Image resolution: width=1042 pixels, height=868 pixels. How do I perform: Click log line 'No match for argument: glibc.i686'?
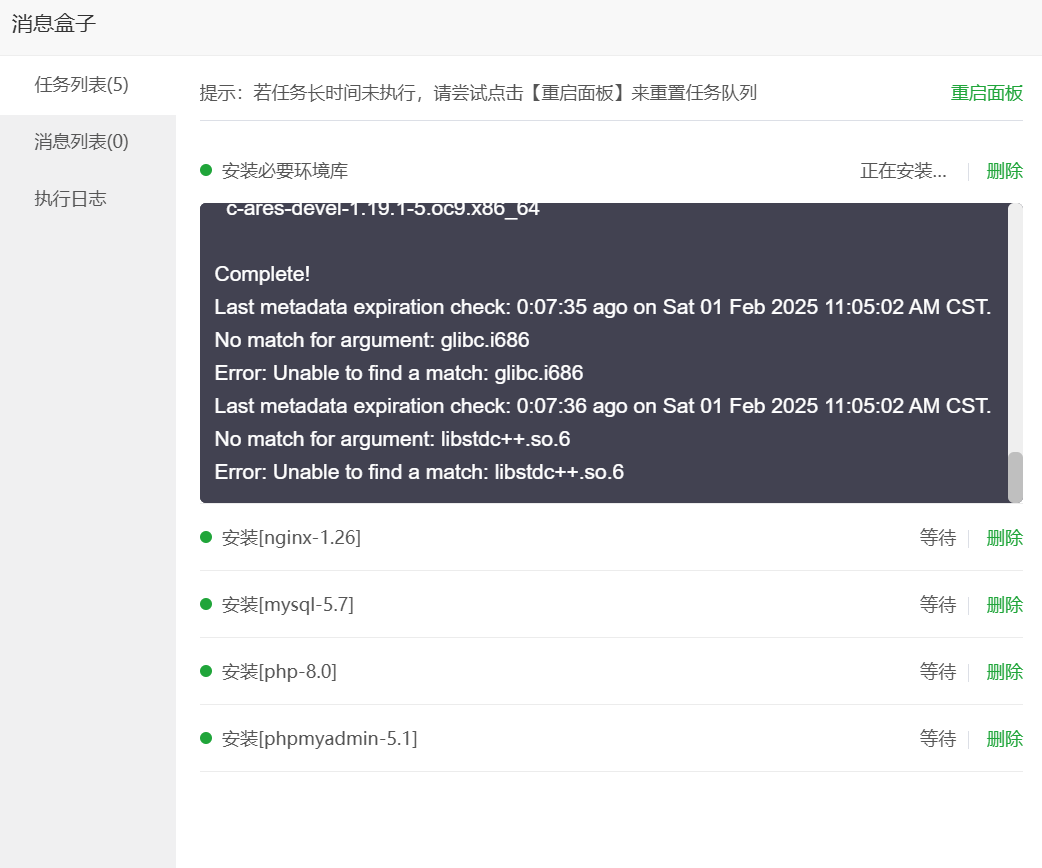tap(371, 340)
